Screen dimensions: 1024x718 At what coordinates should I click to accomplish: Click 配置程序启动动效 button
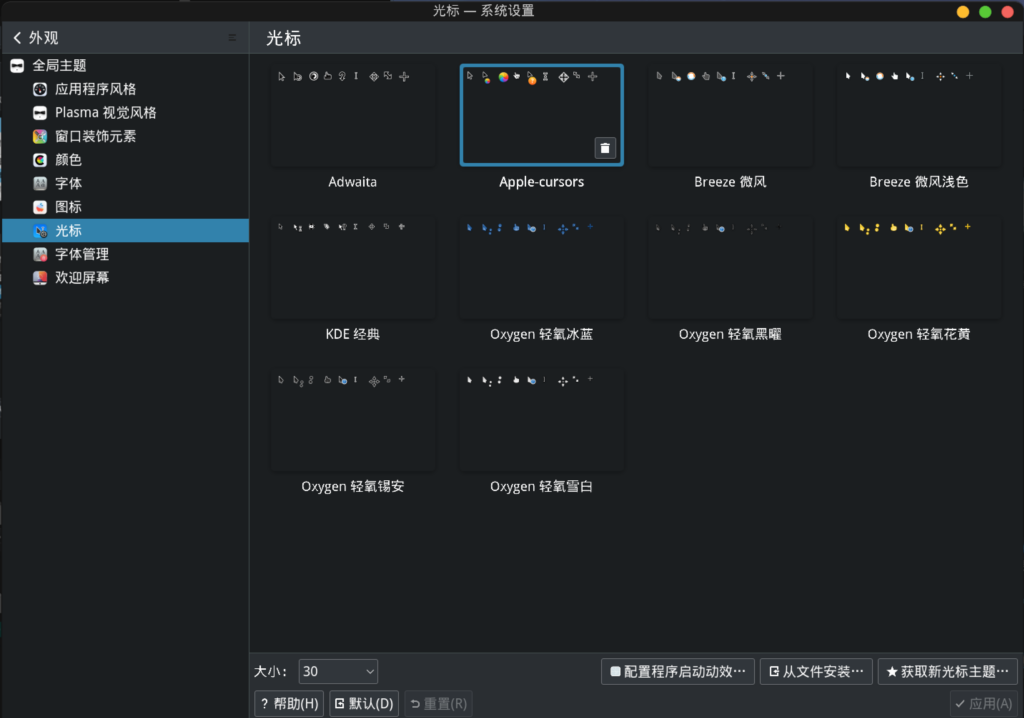click(x=678, y=671)
